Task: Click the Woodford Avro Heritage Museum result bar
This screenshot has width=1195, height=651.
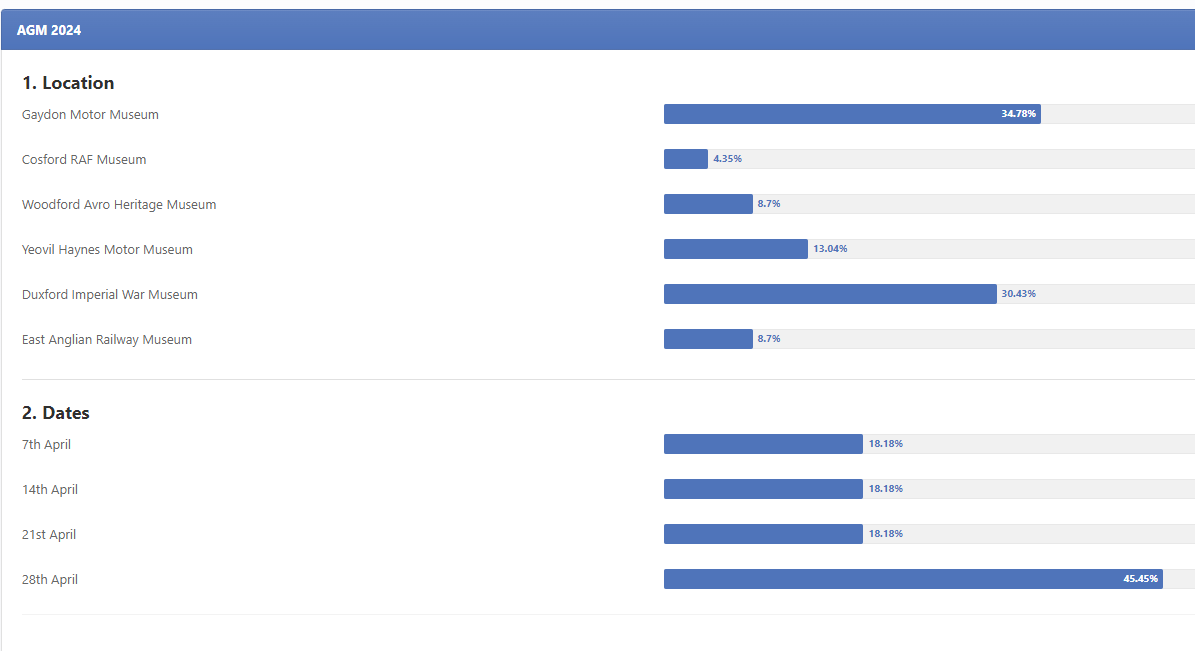Action: click(708, 204)
